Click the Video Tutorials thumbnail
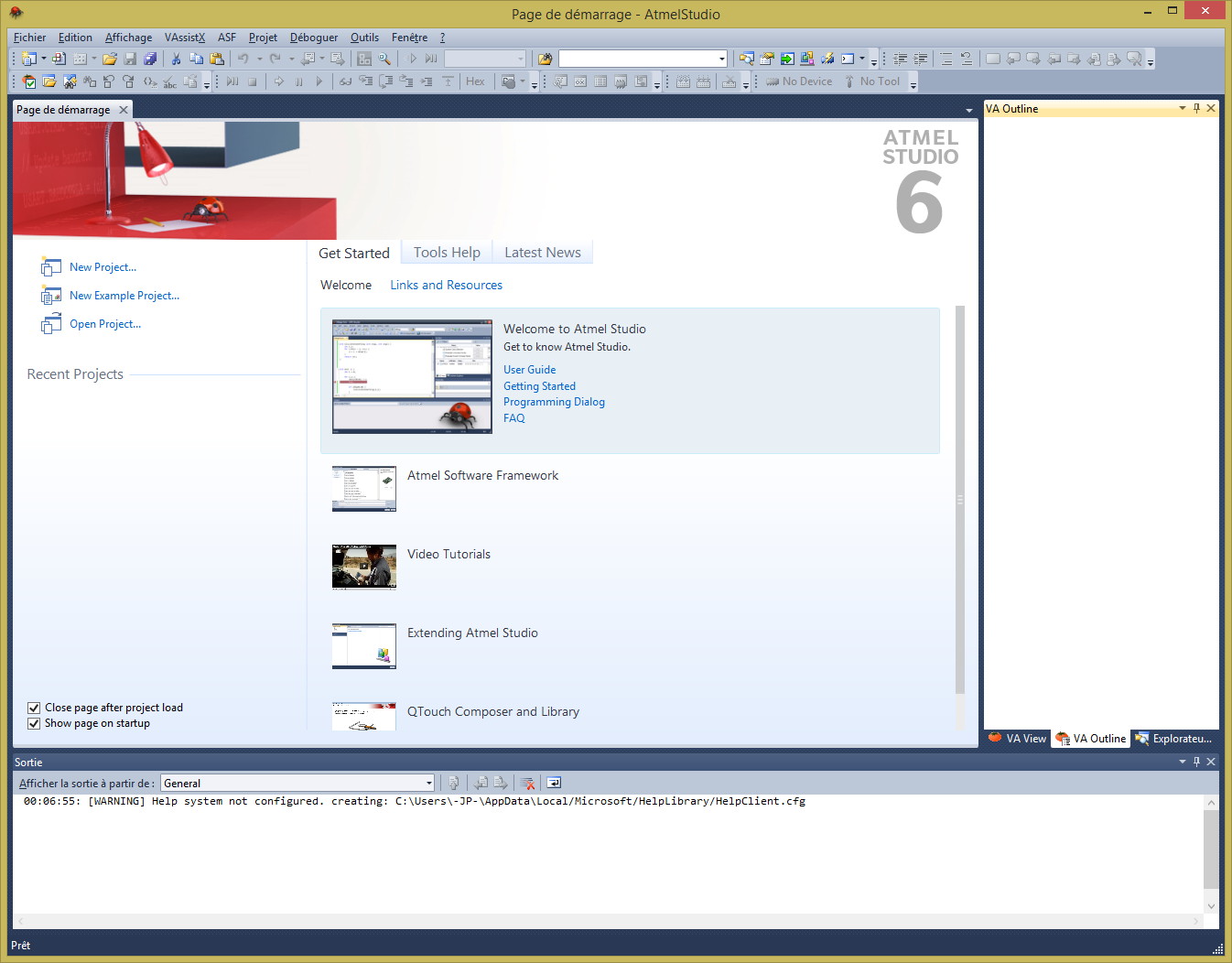 click(x=364, y=568)
